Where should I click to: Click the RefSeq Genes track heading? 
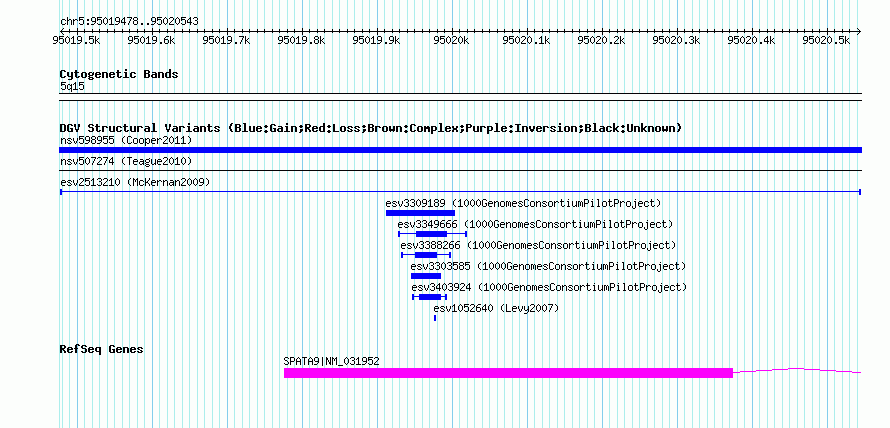(102, 349)
